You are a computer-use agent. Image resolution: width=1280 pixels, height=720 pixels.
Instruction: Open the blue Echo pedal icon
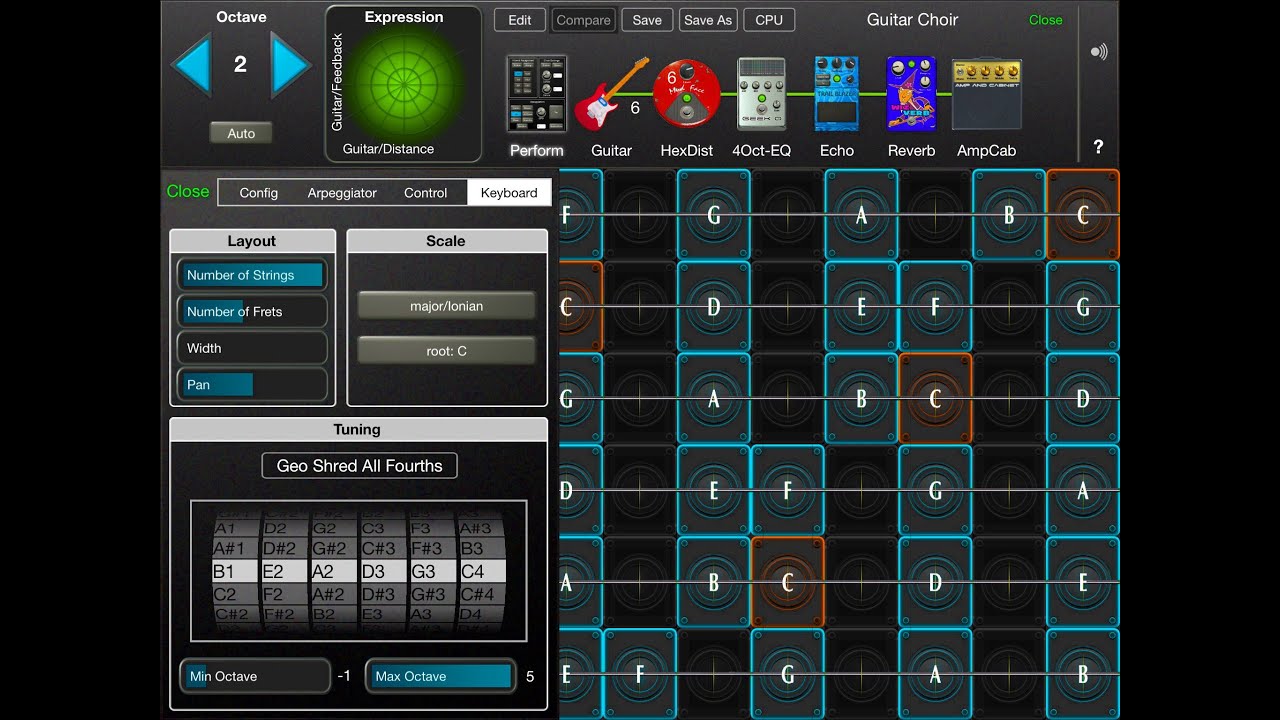836,94
